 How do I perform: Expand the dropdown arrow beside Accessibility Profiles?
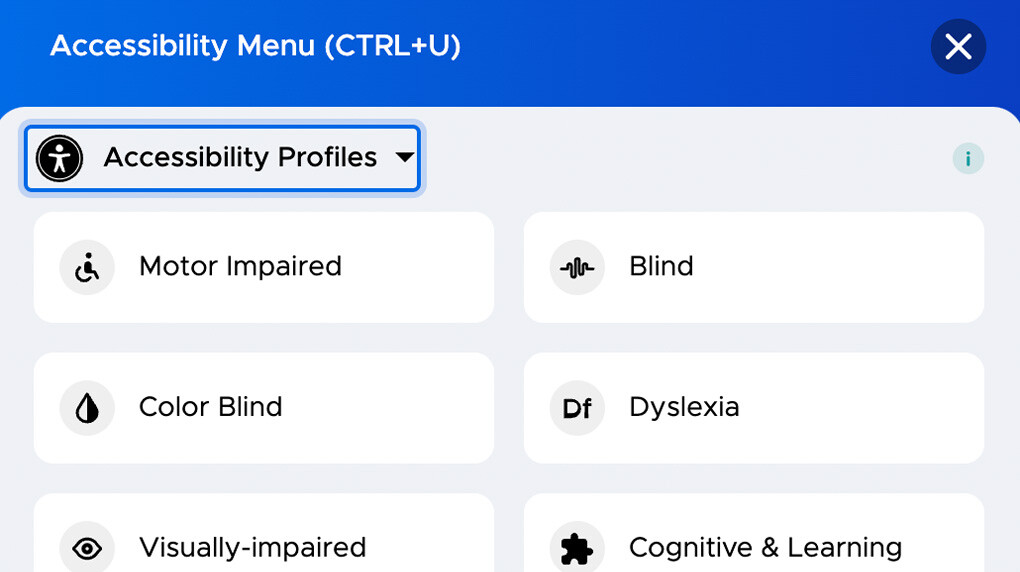point(404,157)
